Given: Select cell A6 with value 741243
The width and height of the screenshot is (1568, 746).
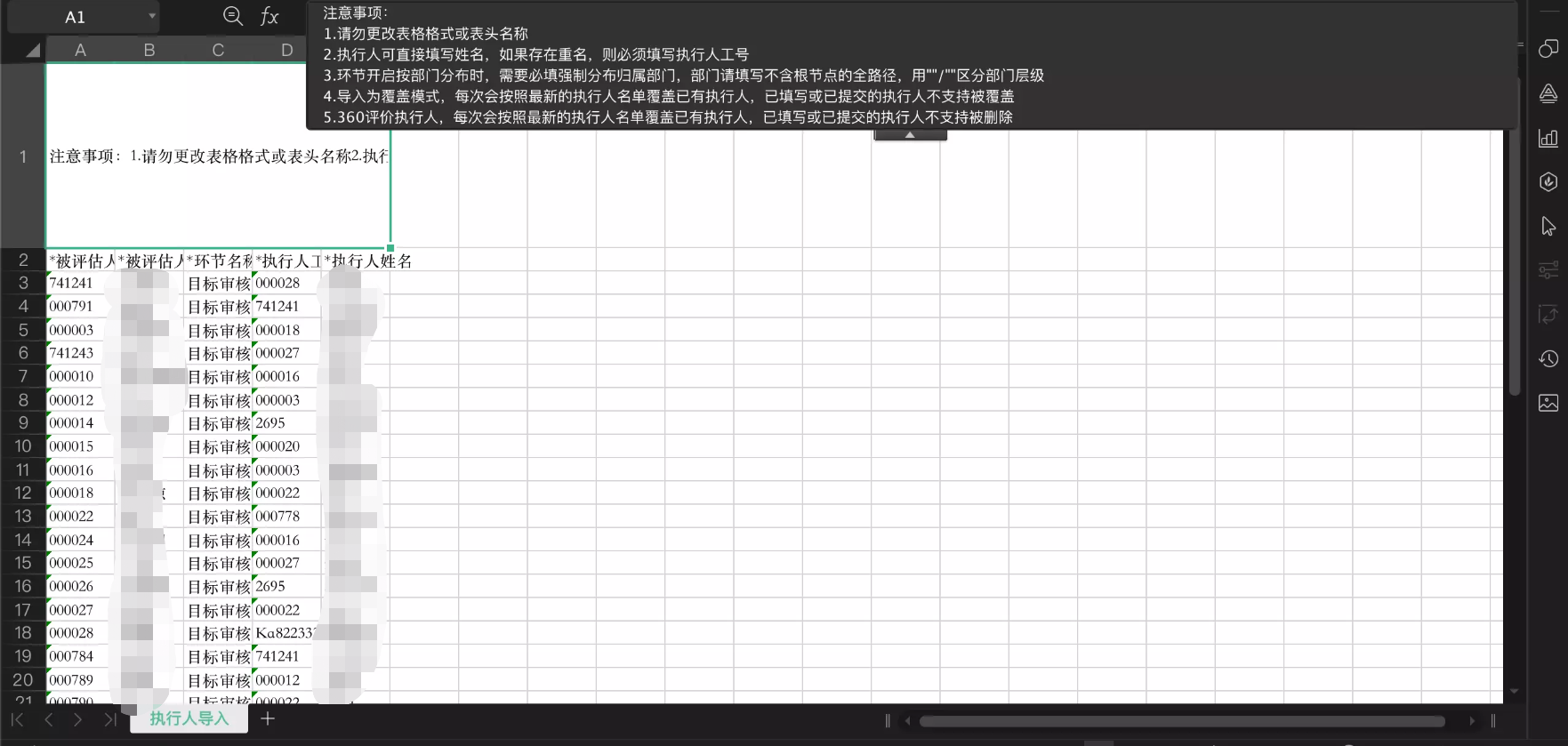Looking at the screenshot, I should point(81,353).
